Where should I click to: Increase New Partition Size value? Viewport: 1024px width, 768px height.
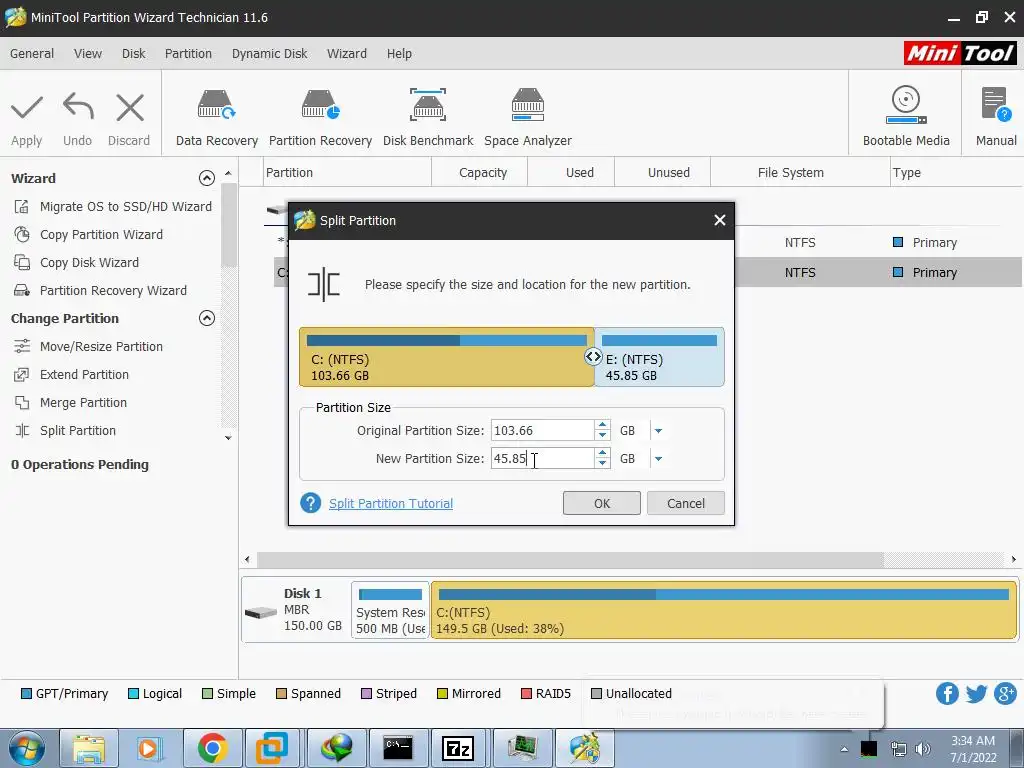coord(602,453)
